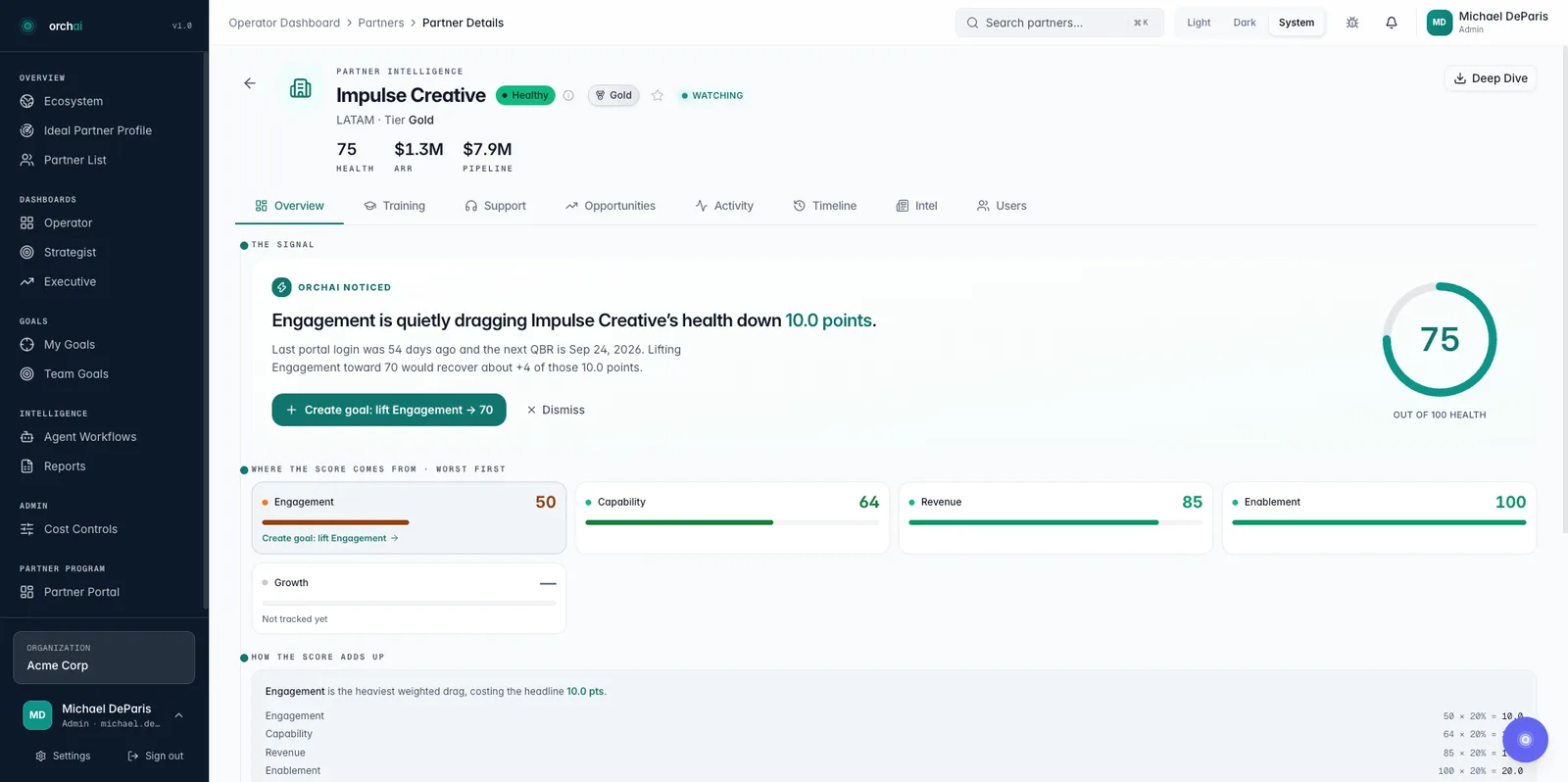The height and width of the screenshot is (782, 1568).
Task: Focus the Search partners field
Action: click(x=1059, y=23)
